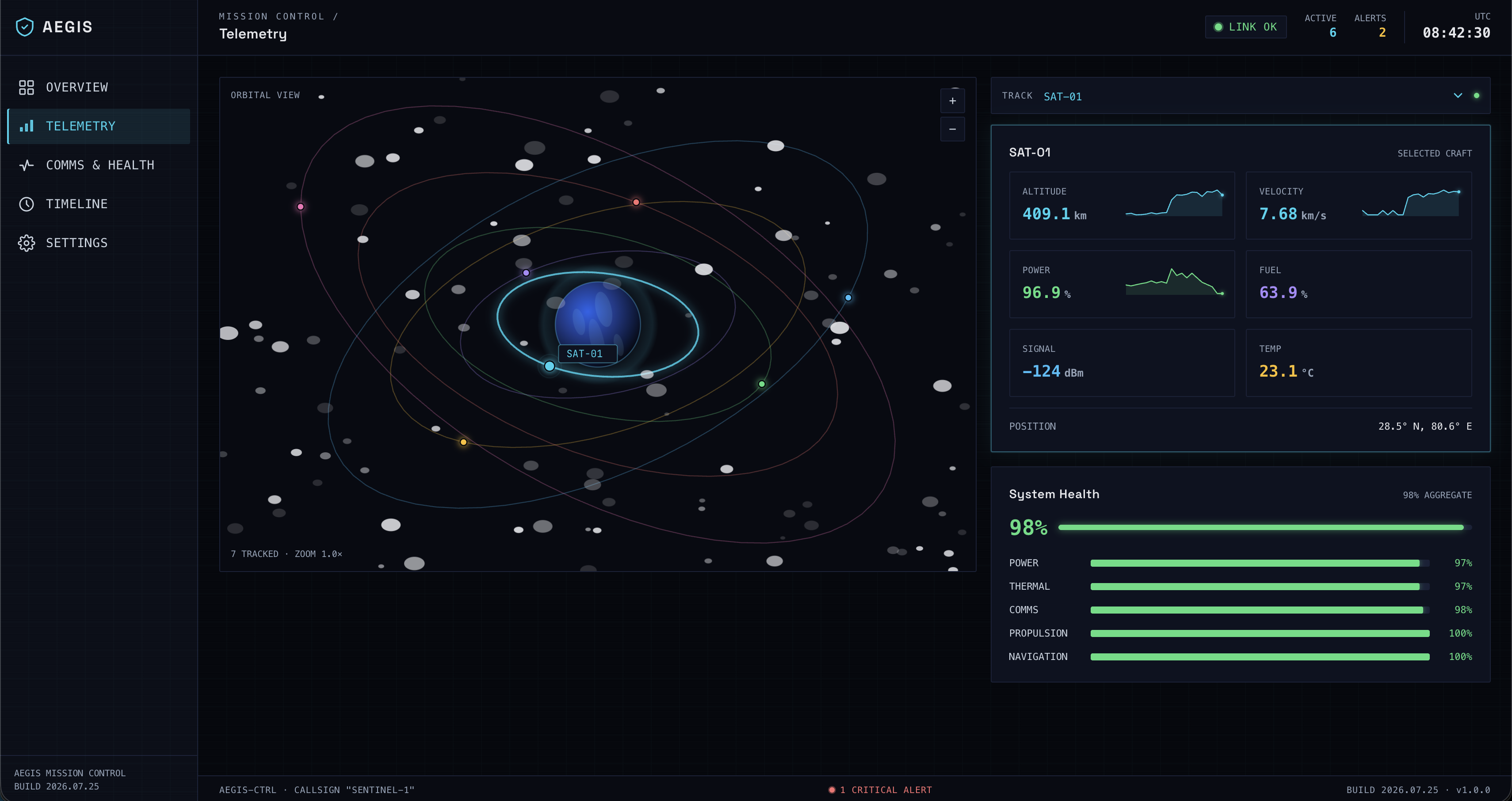This screenshot has height=801, width=1512.
Task: Switch to the Timeline section
Action: [x=99, y=204]
